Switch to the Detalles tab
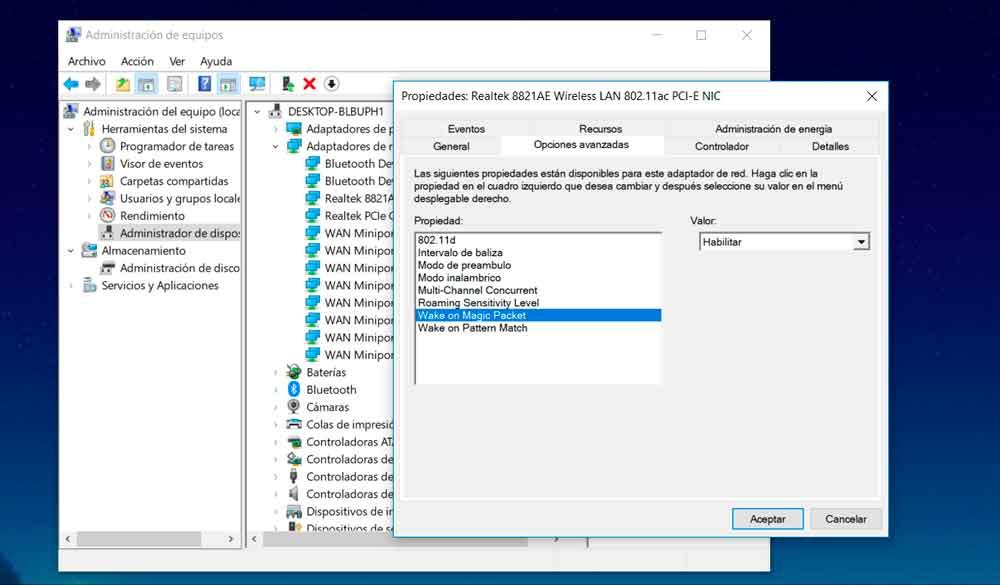This screenshot has width=1000, height=585. click(x=830, y=146)
